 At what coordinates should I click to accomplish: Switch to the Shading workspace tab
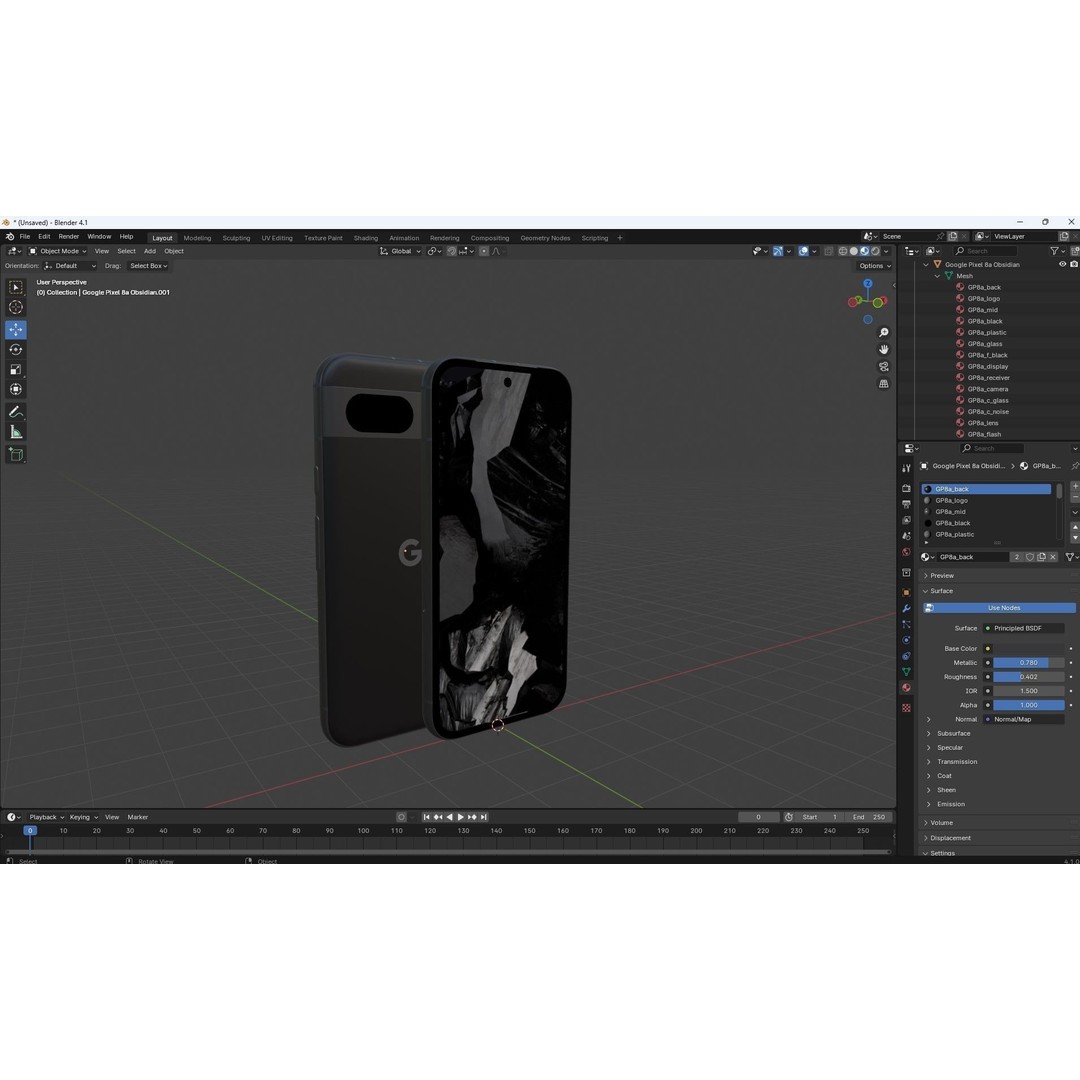[366, 238]
